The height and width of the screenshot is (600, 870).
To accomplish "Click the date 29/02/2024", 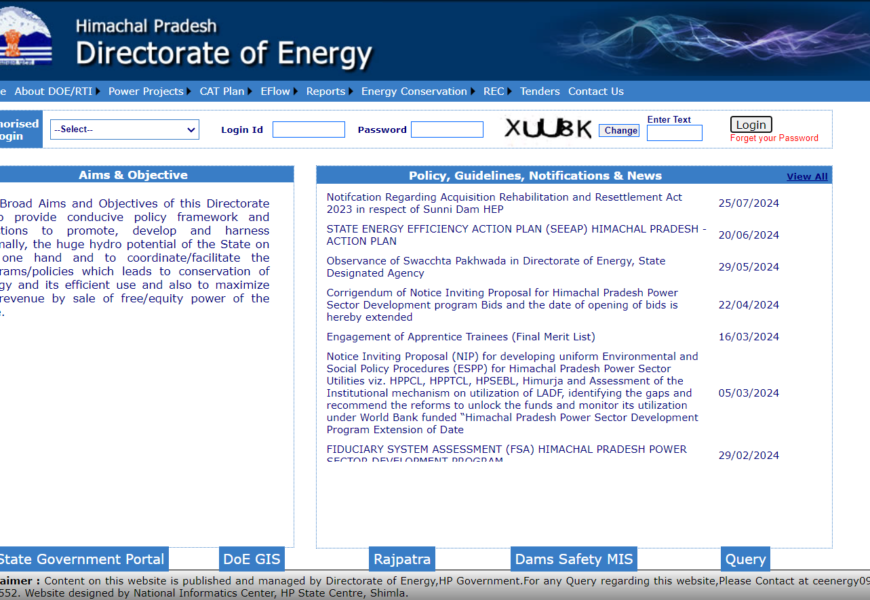I will [748, 455].
